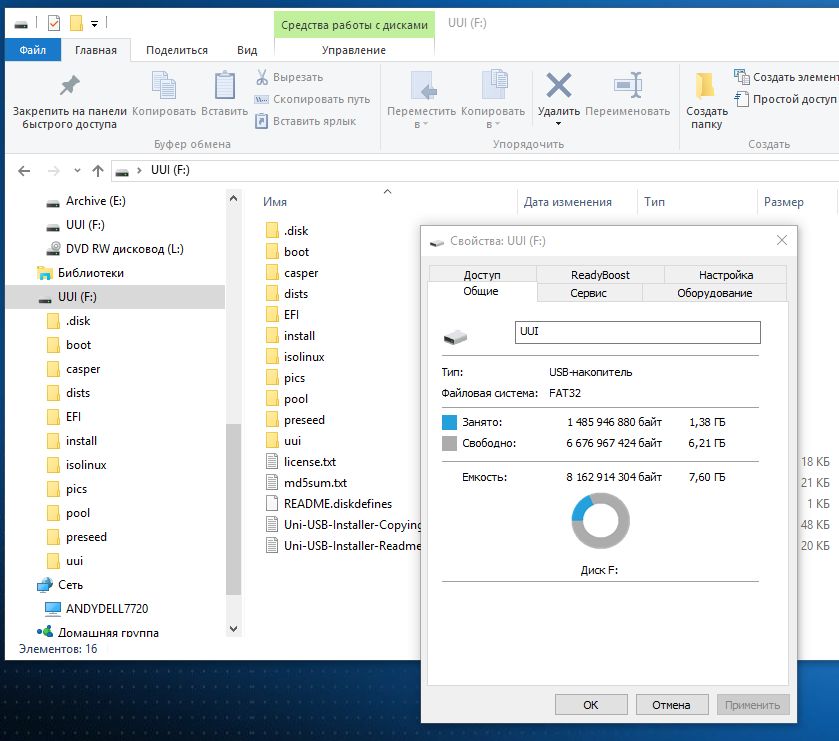
Task: Click the UUI volume label text field
Action: point(636,332)
